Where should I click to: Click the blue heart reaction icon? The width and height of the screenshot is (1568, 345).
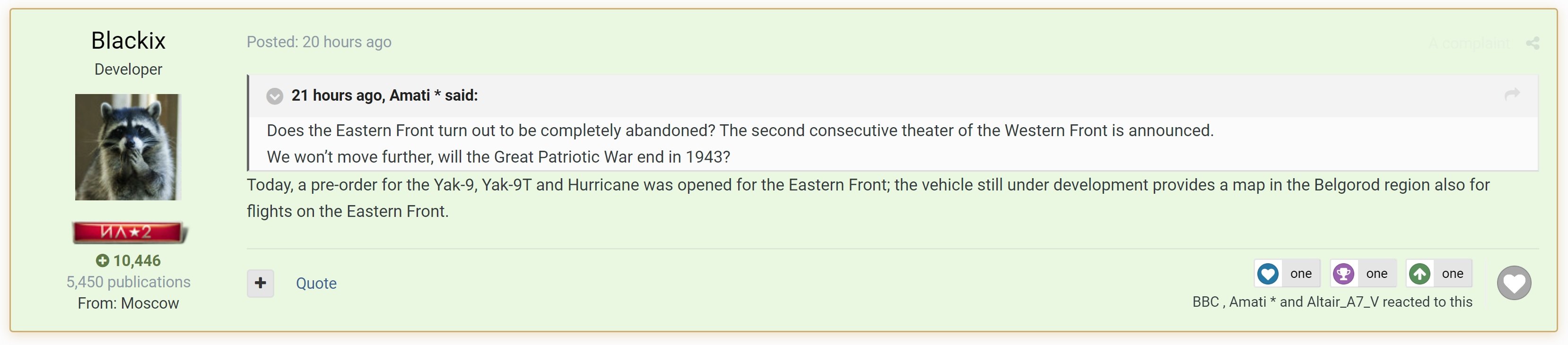pos(1268,274)
